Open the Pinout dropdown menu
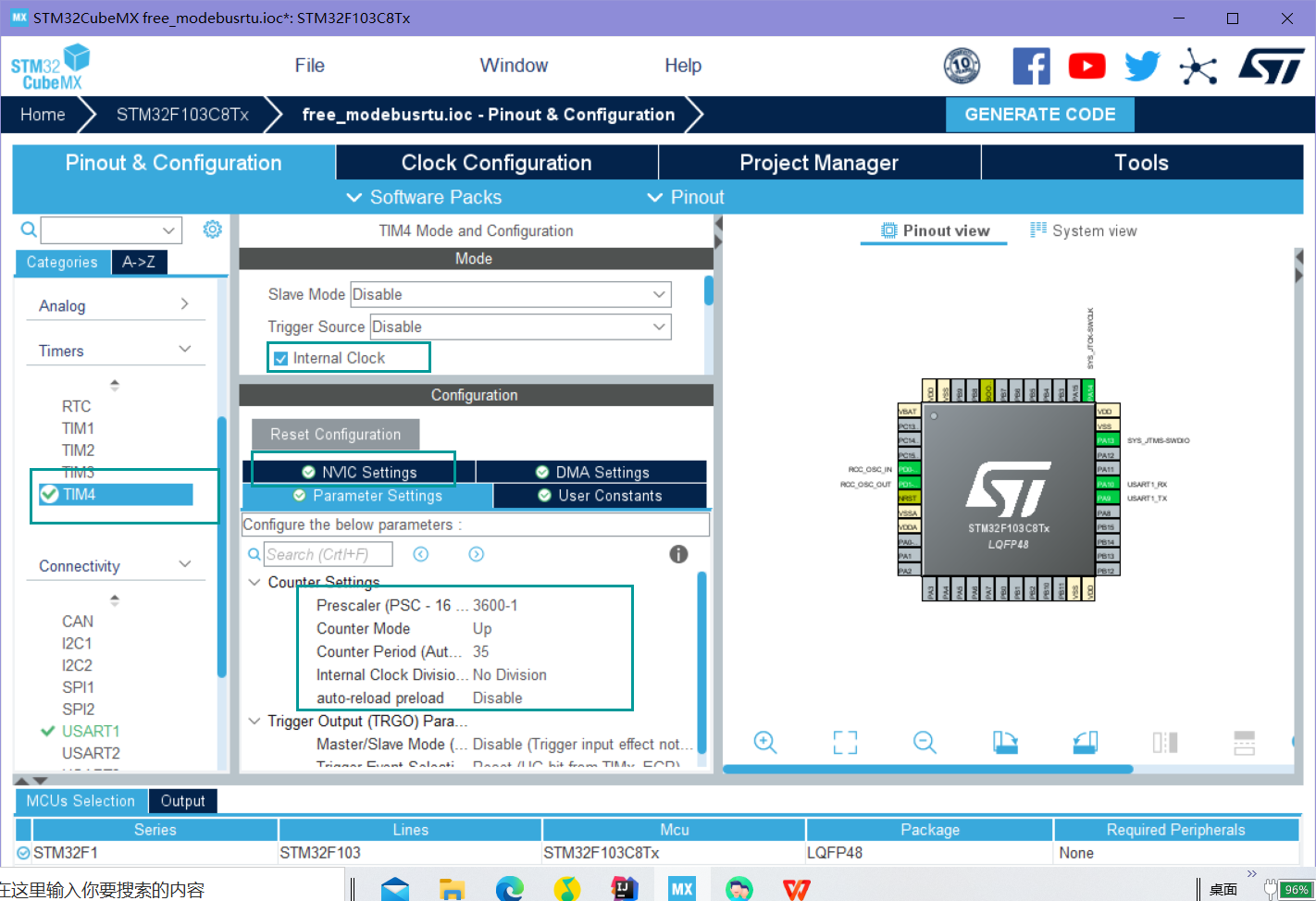Viewport: 1316px width, 901px height. pyautogui.click(x=685, y=197)
